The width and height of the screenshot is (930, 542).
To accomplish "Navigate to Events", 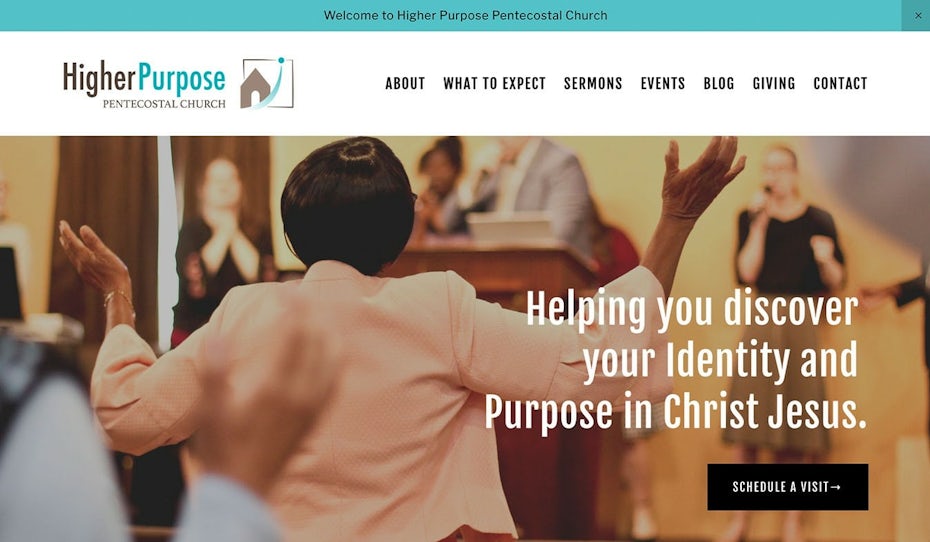I will point(663,84).
